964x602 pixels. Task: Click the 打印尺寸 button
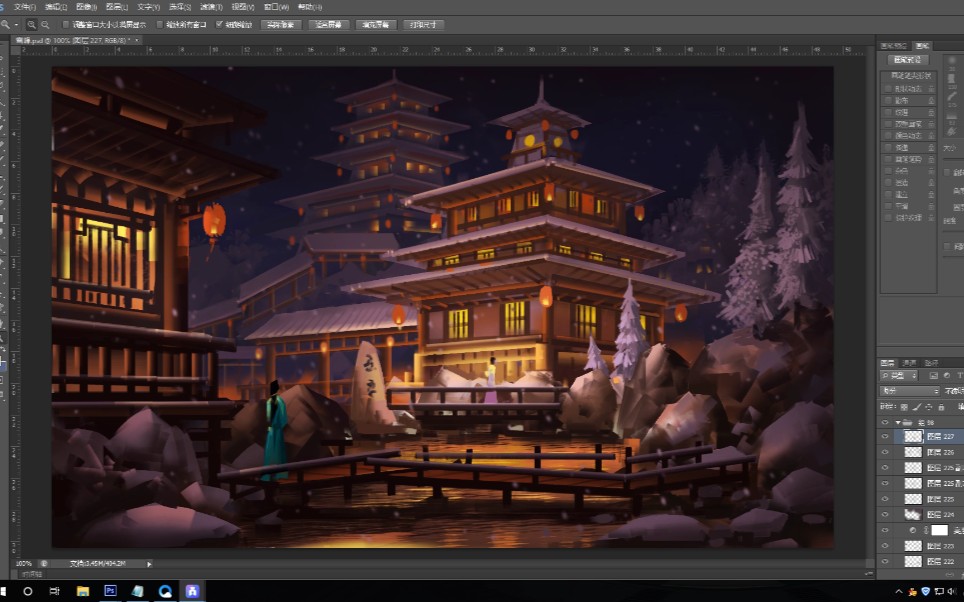[423, 25]
